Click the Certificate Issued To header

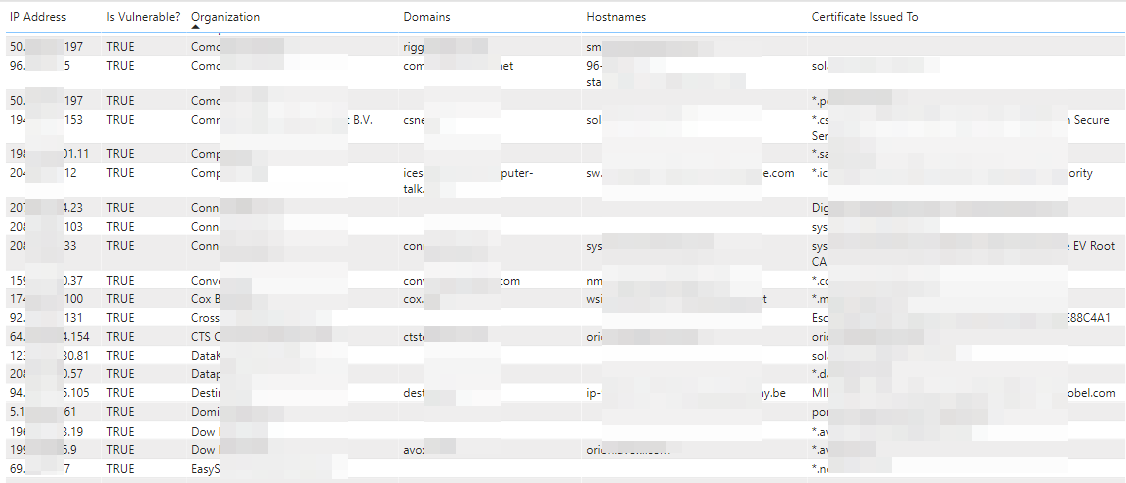[x=865, y=17]
